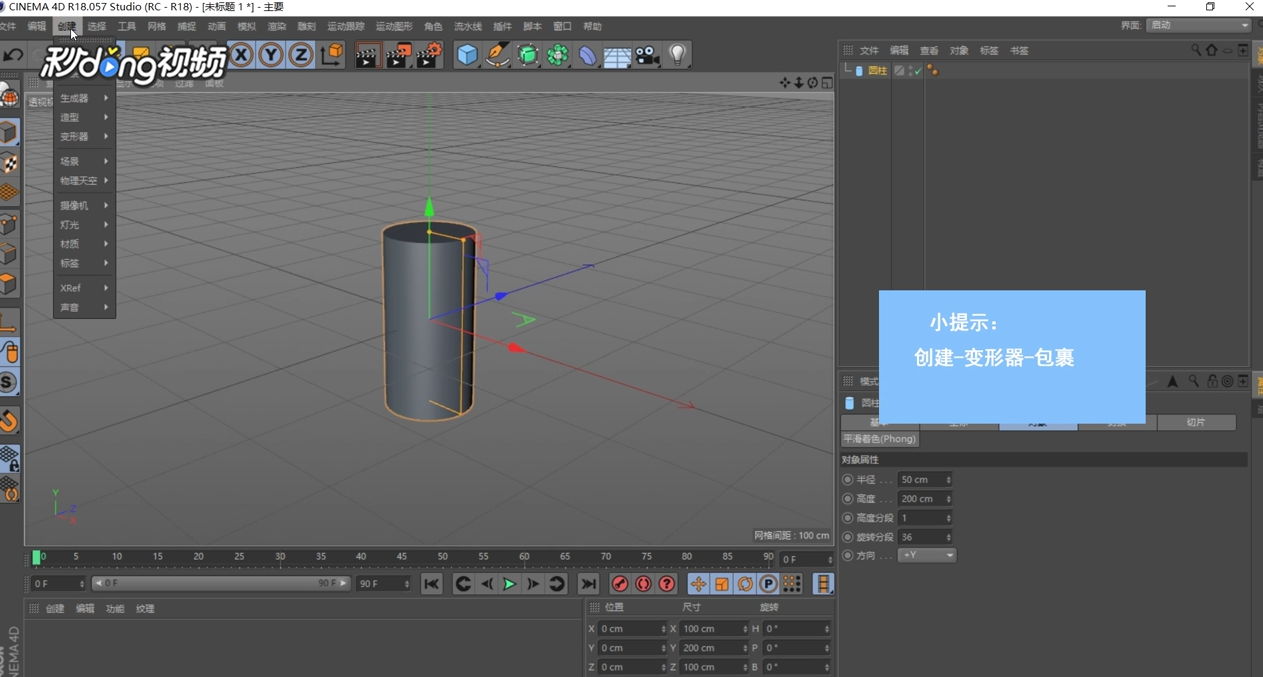Click the Render to Picture Viewer icon
The image size is (1263, 677).
click(x=398, y=55)
